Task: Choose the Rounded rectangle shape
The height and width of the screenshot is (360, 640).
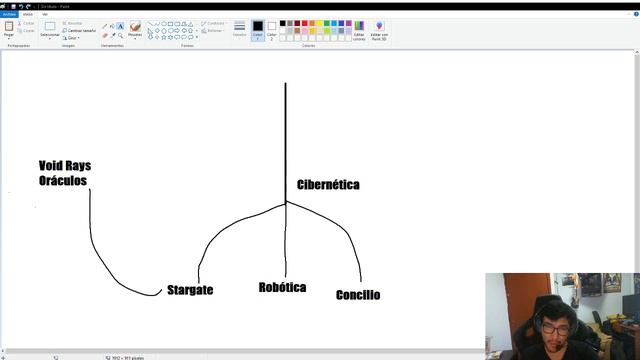Action: pos(177,24)
